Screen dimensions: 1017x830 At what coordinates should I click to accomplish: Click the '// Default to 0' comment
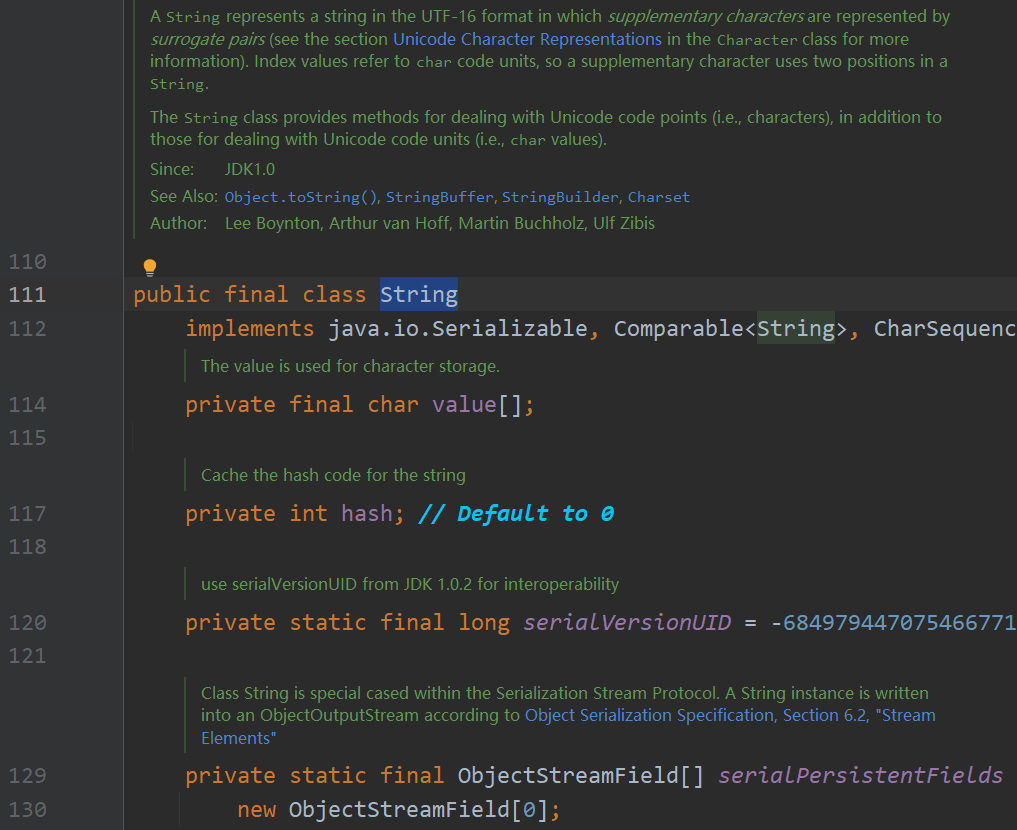516,514
